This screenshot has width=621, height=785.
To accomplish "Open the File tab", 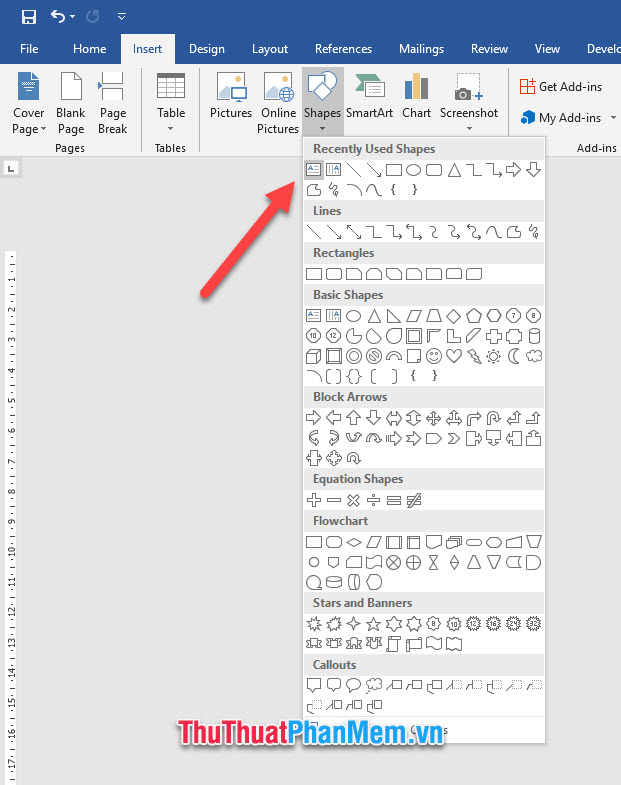I will click(x=29, y=49).
